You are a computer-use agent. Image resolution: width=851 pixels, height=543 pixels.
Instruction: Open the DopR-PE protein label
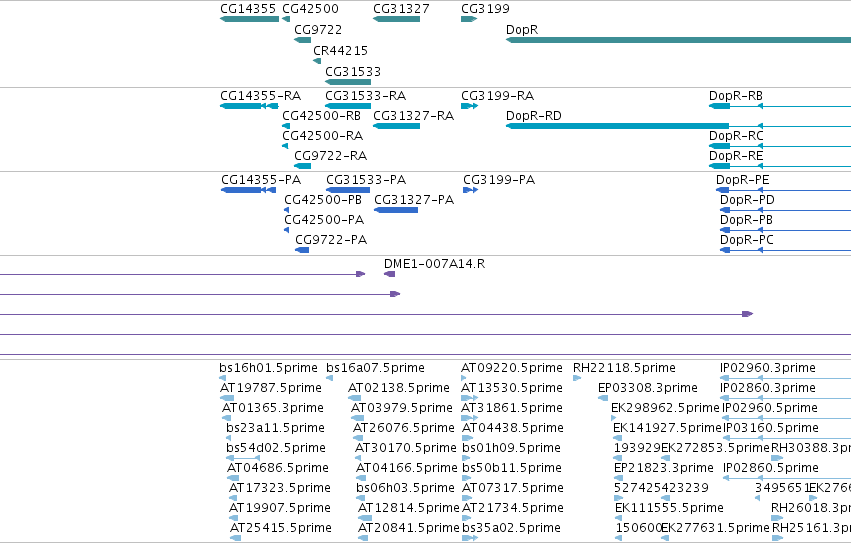(742, 180)
